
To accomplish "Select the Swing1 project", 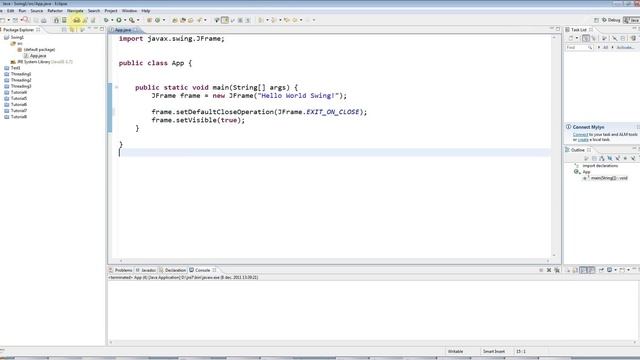I will (14, 37).
